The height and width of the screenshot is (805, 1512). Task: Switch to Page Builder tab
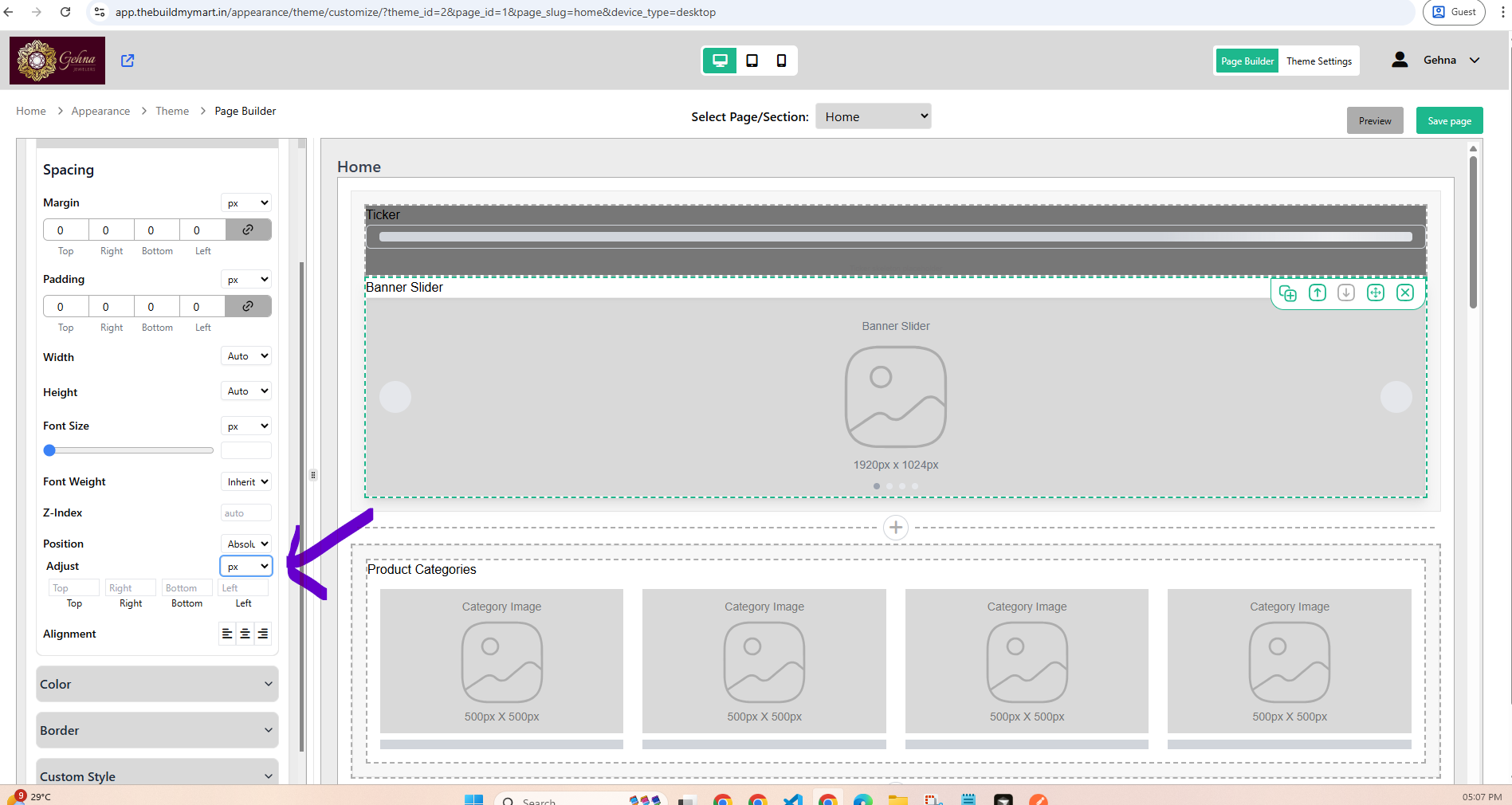[x=1247, y=61]
